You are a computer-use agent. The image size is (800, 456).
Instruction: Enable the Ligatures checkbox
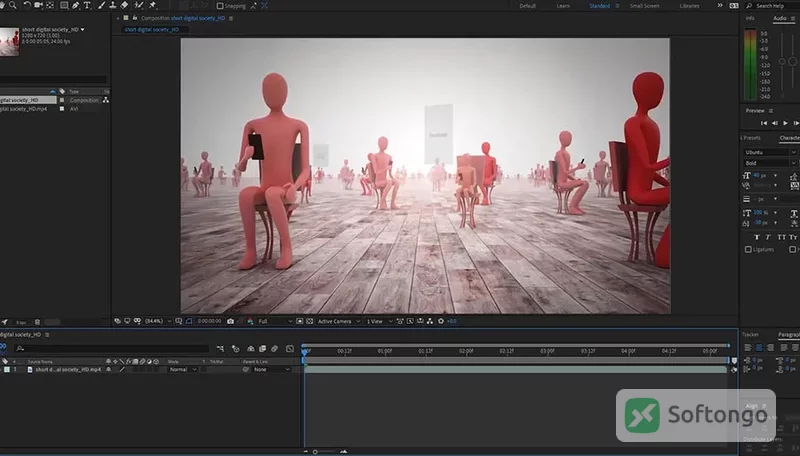[748, 249]
